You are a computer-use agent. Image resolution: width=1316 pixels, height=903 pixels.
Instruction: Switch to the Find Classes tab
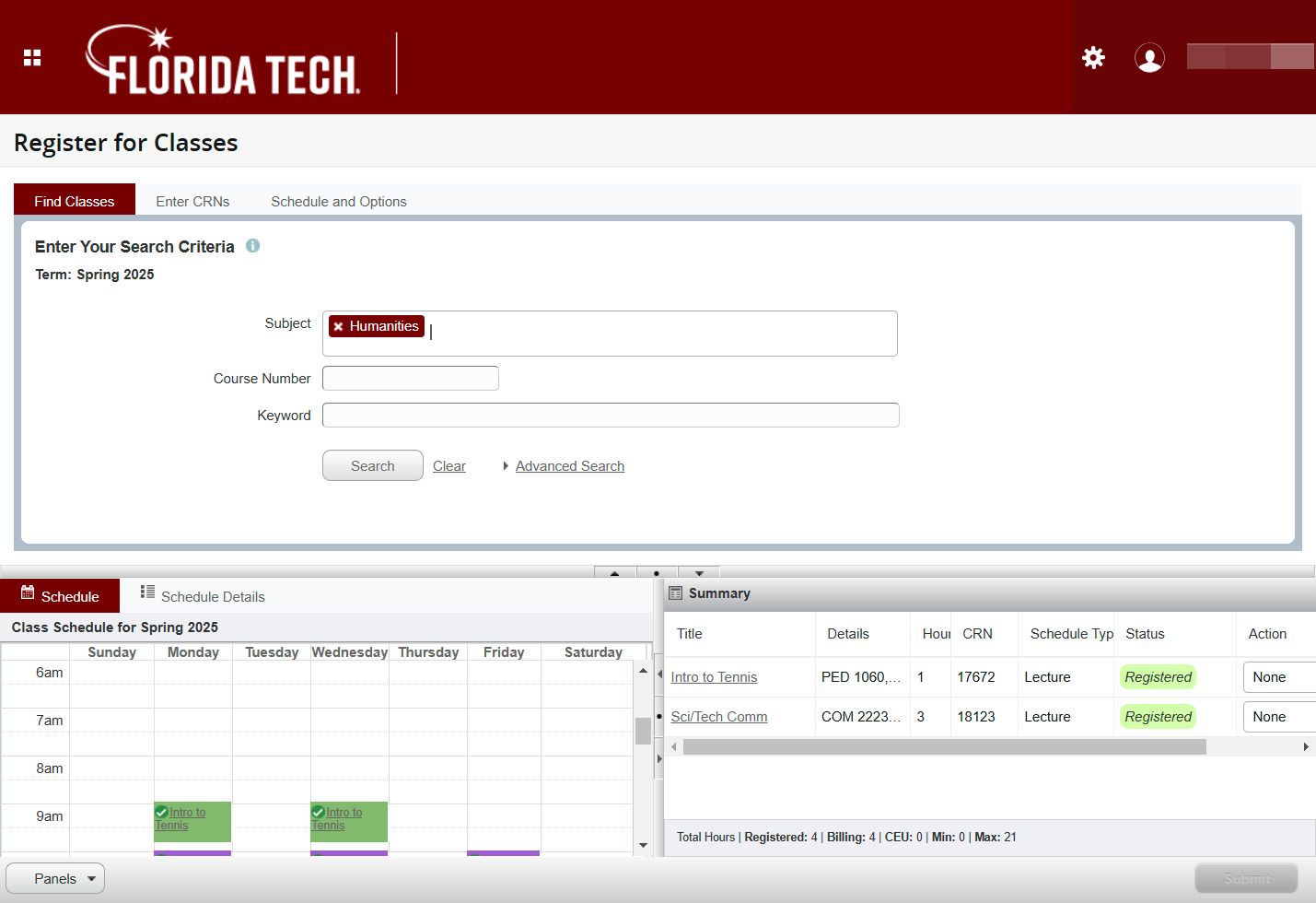75,201
